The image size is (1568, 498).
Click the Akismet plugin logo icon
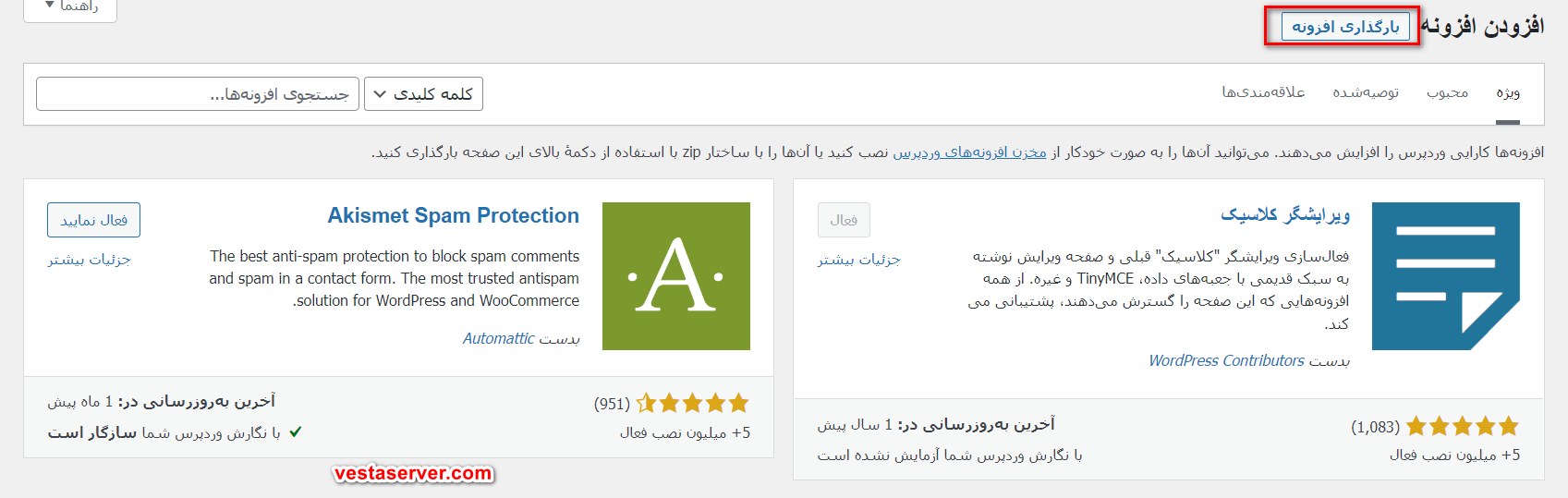coord(676,276)
